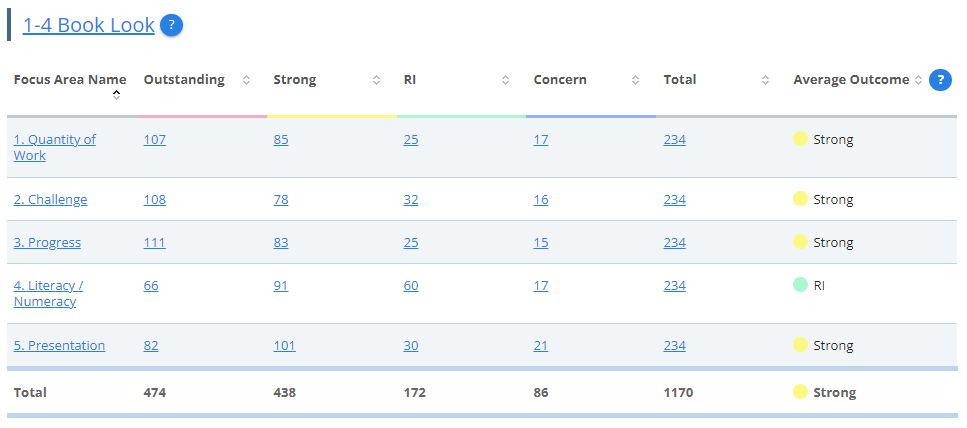
Task: Sort table by Strong column arrows
Action: coord(376,80)
